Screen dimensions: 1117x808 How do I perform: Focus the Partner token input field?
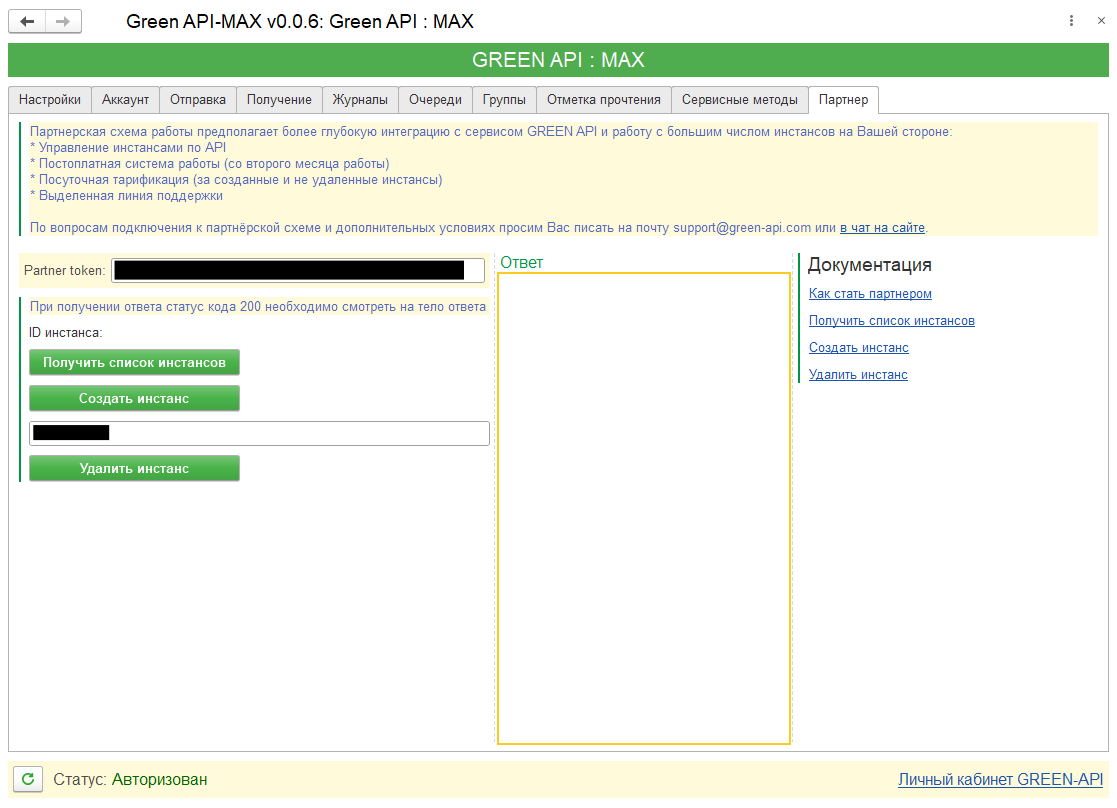[298, 270]
